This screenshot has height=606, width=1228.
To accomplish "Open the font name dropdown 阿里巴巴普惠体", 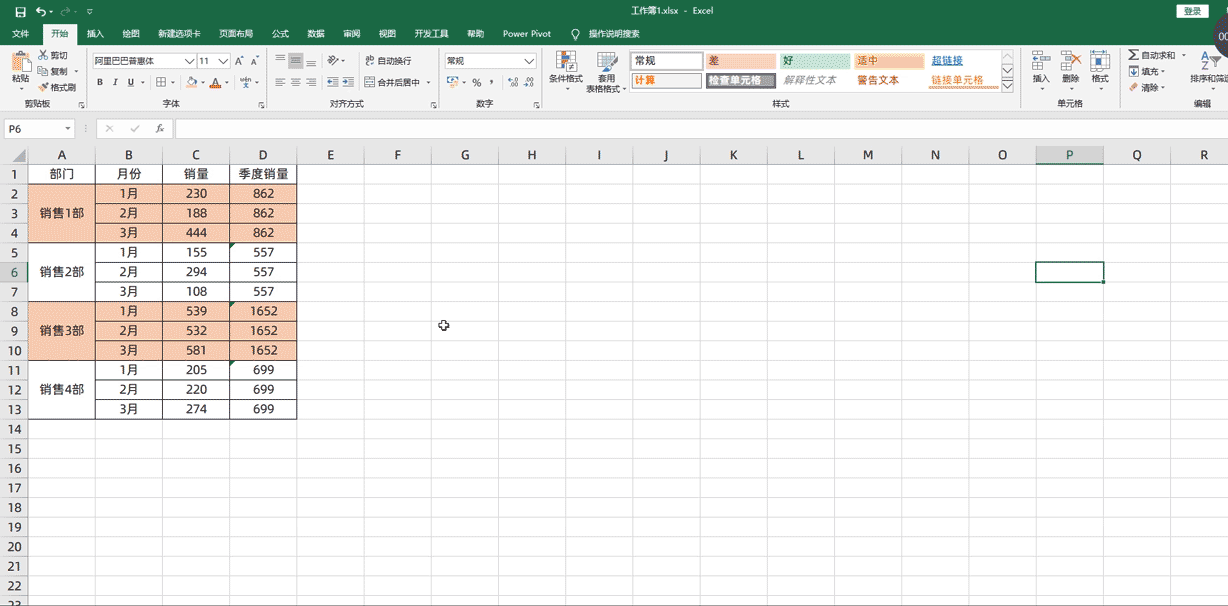I will [189, 61].
